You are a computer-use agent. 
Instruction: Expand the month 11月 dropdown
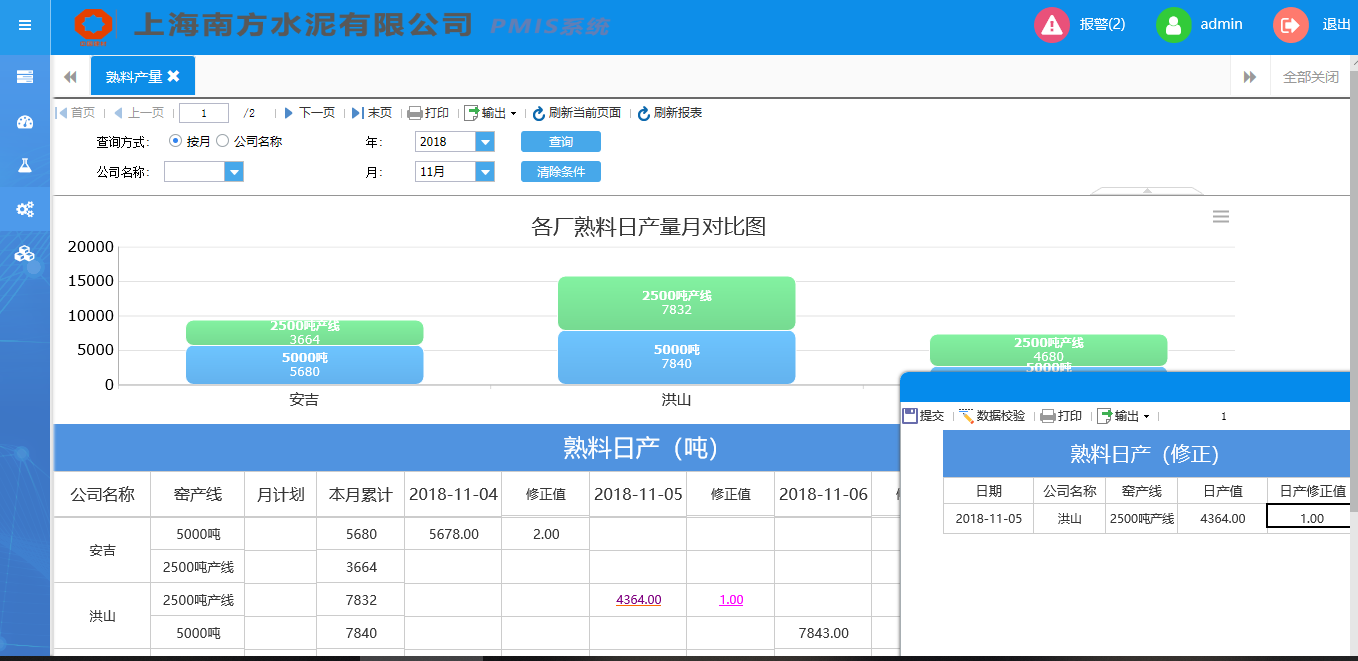pyautogui.click(x=485, y=172)
